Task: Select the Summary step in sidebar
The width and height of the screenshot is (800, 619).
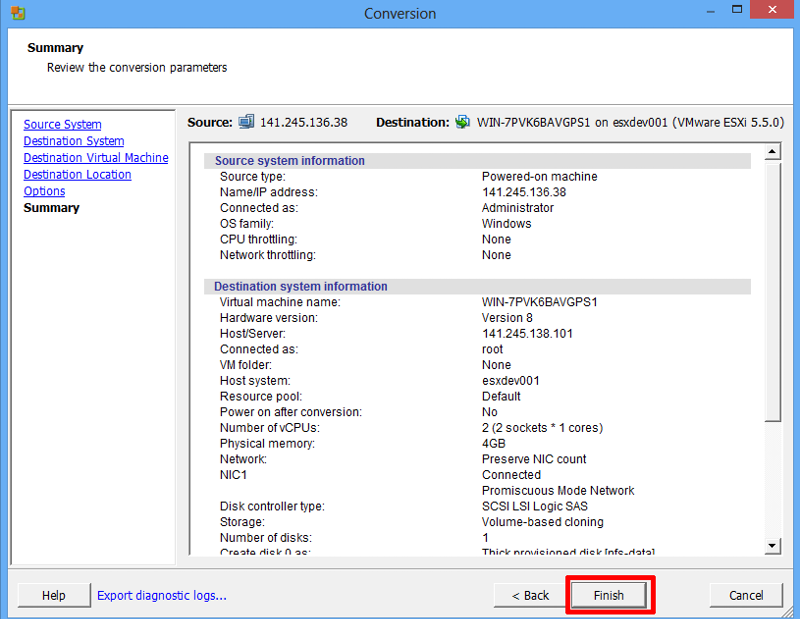Action: 52,208
